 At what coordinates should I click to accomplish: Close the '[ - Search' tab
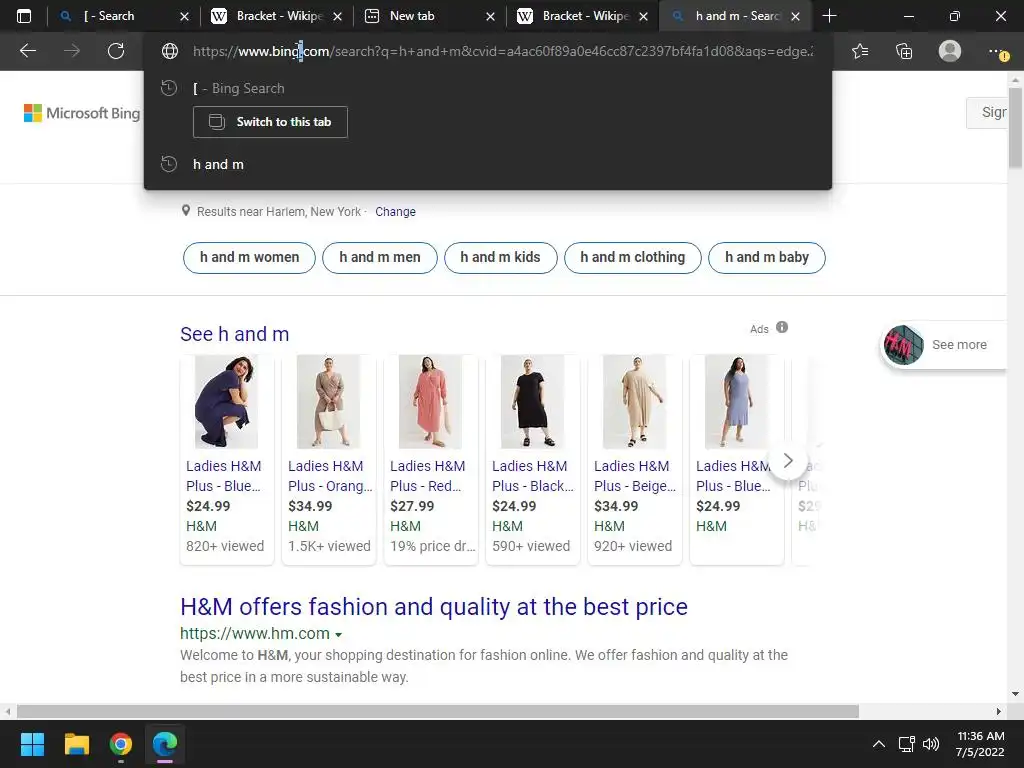point(184,16)
